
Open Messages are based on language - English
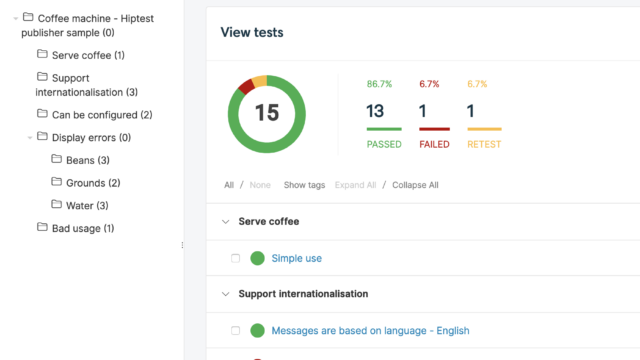(371, 331)
